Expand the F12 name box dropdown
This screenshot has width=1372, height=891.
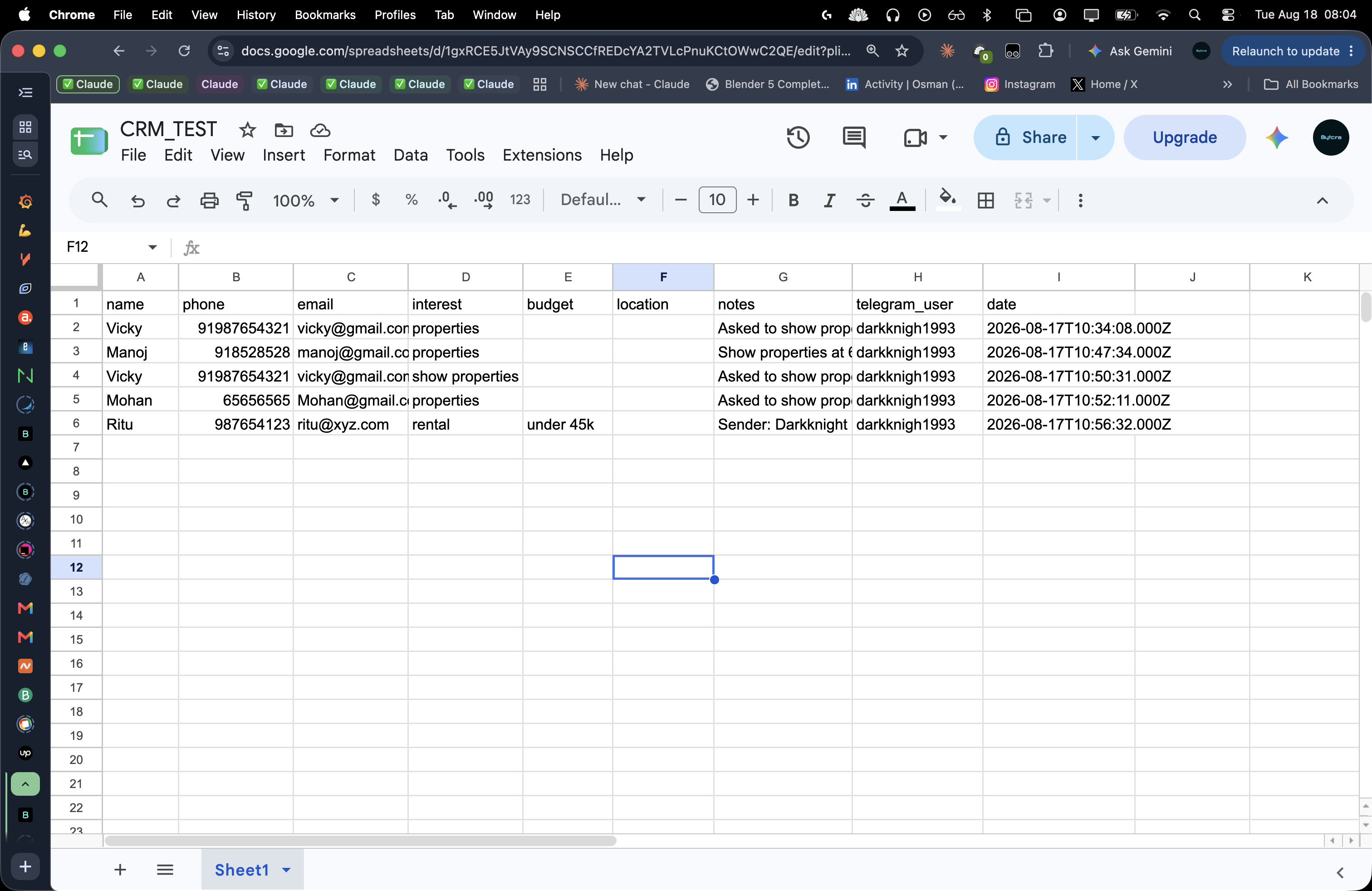tap(152, 247)
